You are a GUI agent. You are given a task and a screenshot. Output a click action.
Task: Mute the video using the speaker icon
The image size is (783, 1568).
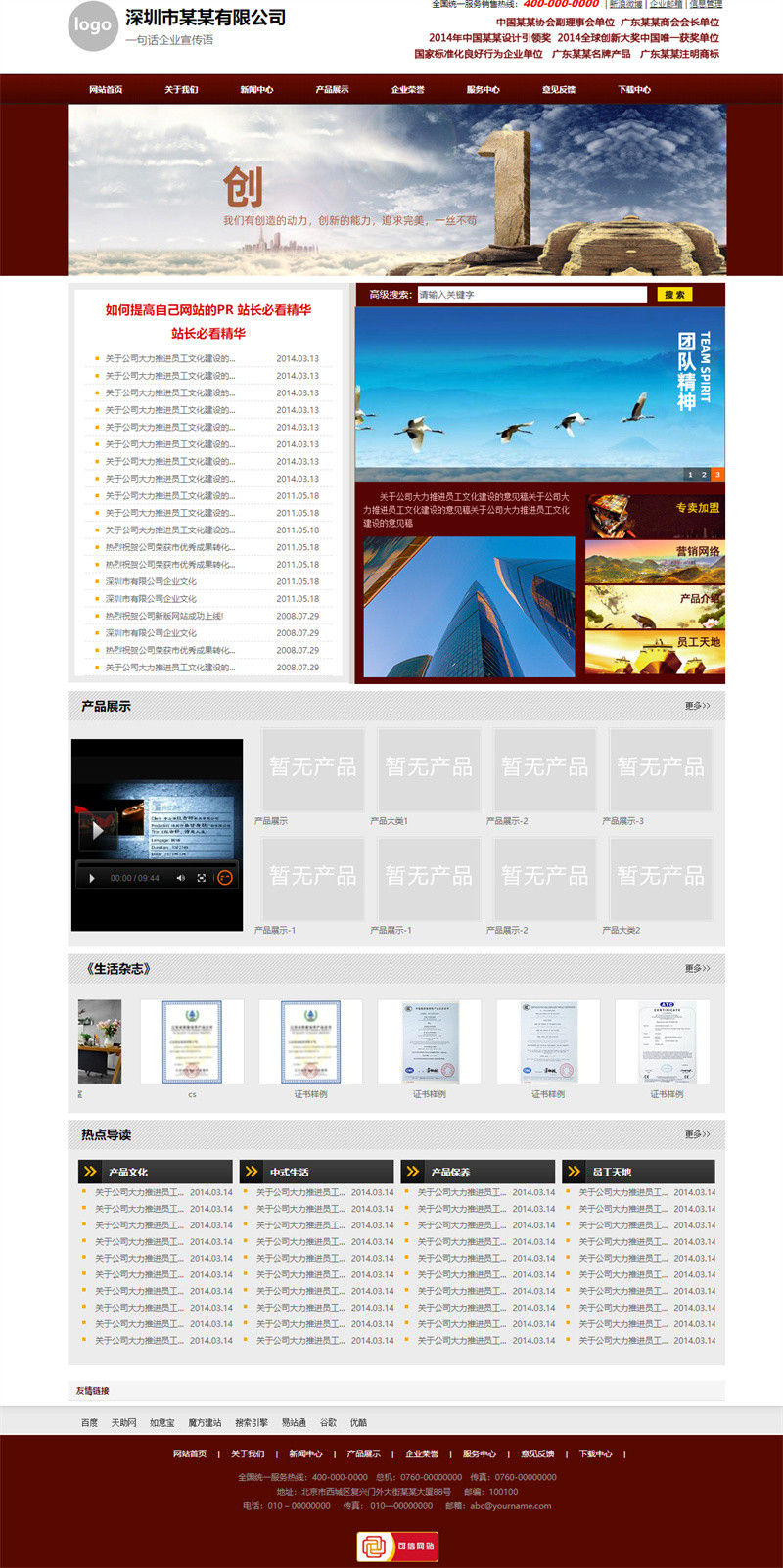pyautogui.click(x=180, y=878)
